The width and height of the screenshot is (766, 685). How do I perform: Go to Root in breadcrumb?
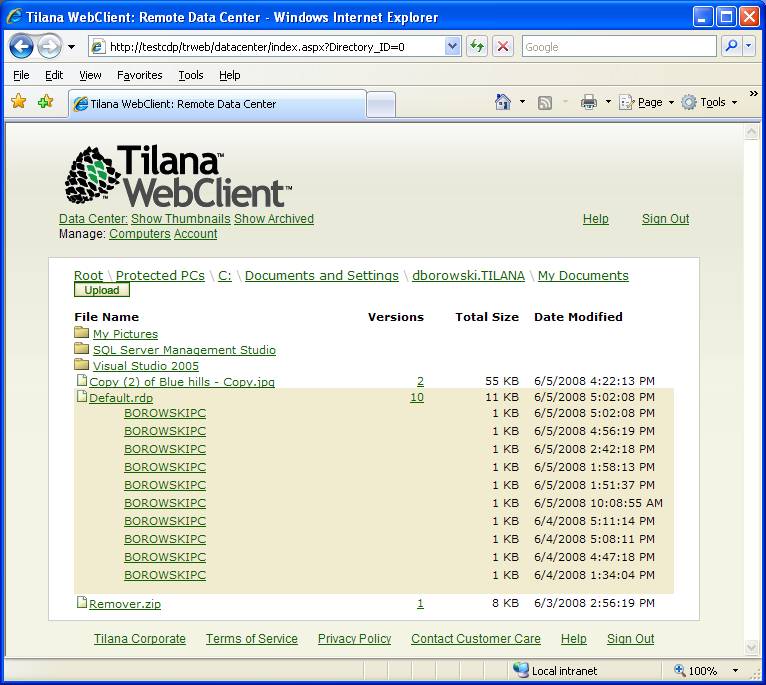pyautogui.click(x=88, y=276)
